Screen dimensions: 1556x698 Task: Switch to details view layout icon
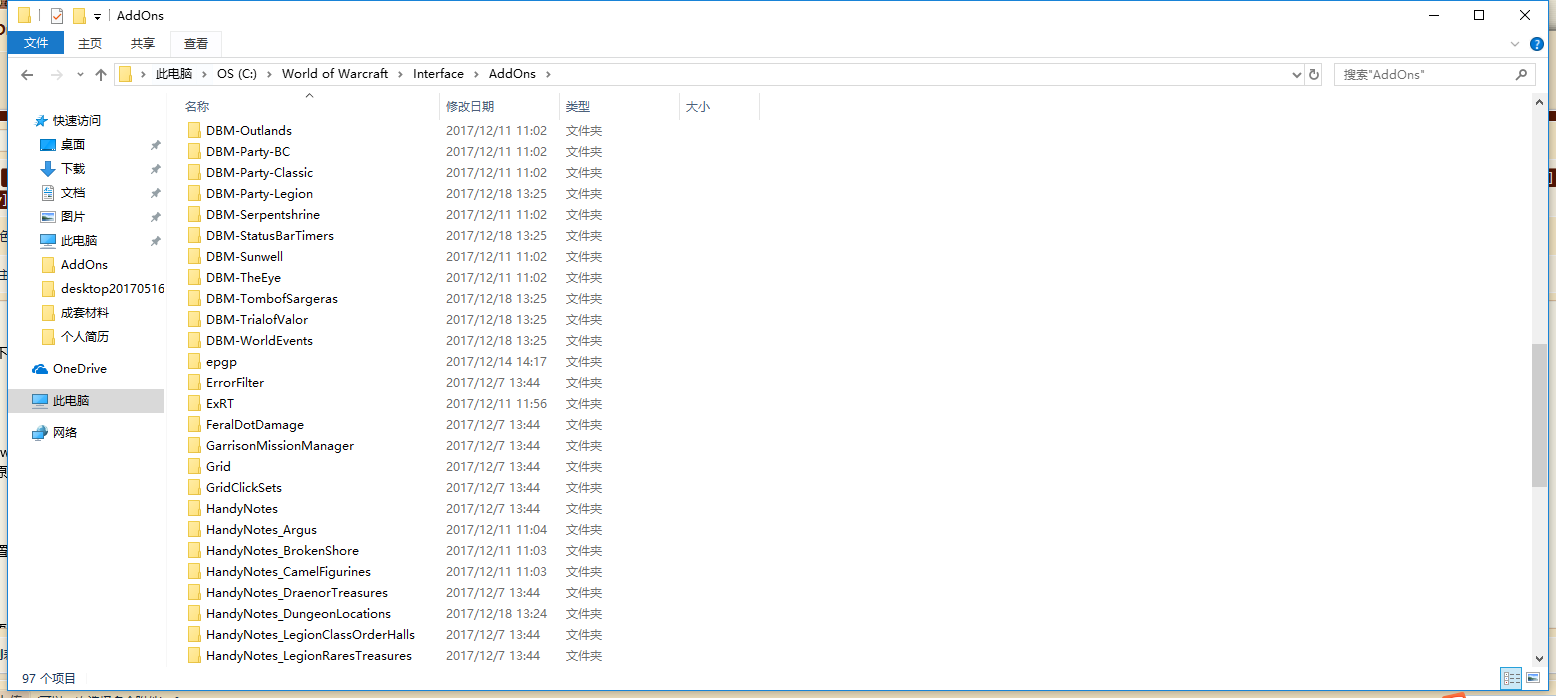click(x=1511, y=678)
